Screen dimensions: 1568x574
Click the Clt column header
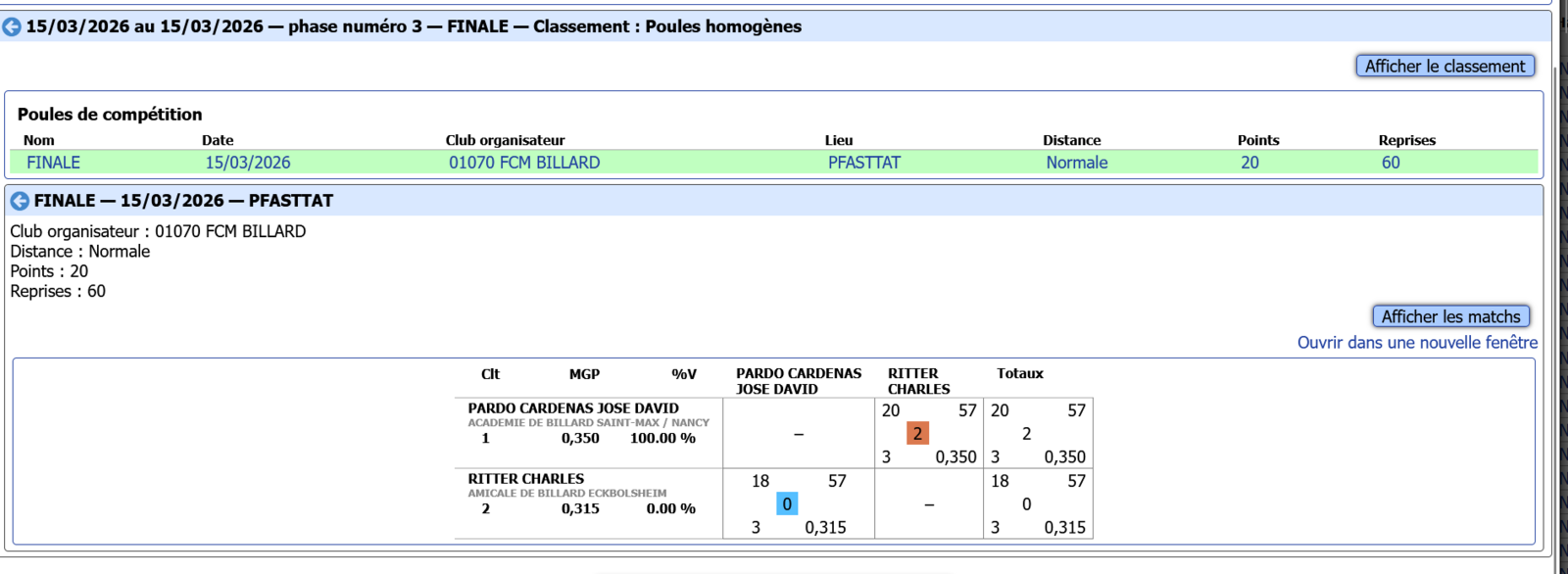[x=490, y=373]
